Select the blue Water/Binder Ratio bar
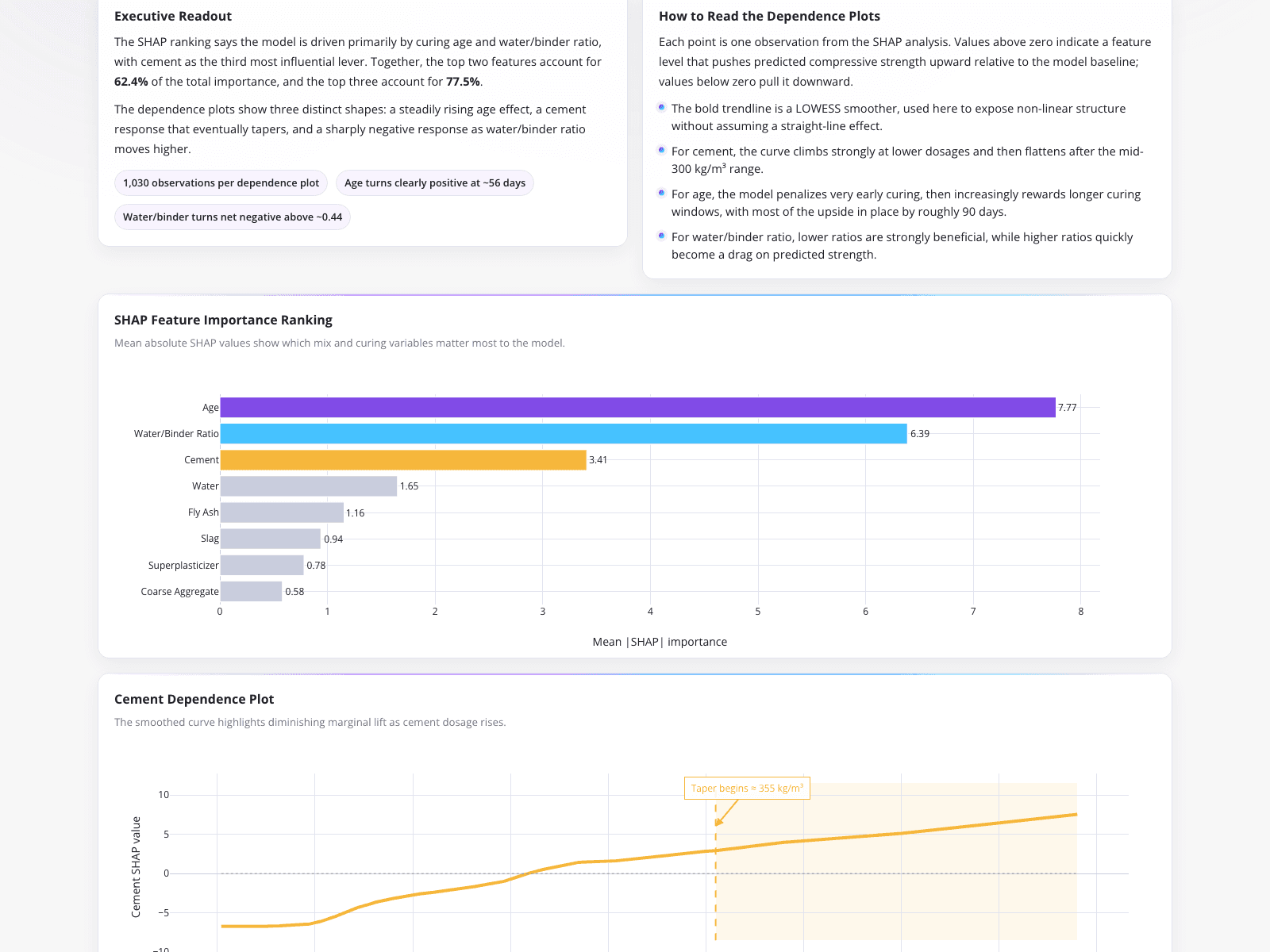 coord(564,434)
